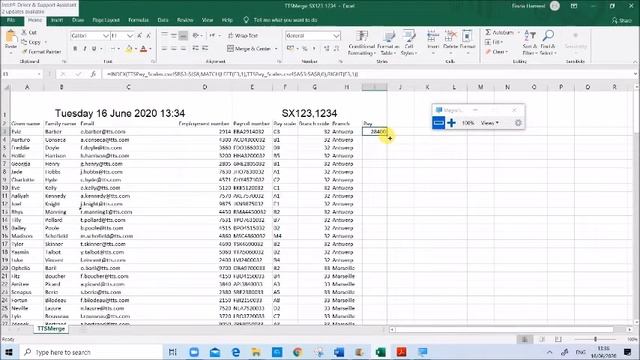640x360 pixels.
Task: Open the Font Color dropdown arrow
Action: [150, 49]
